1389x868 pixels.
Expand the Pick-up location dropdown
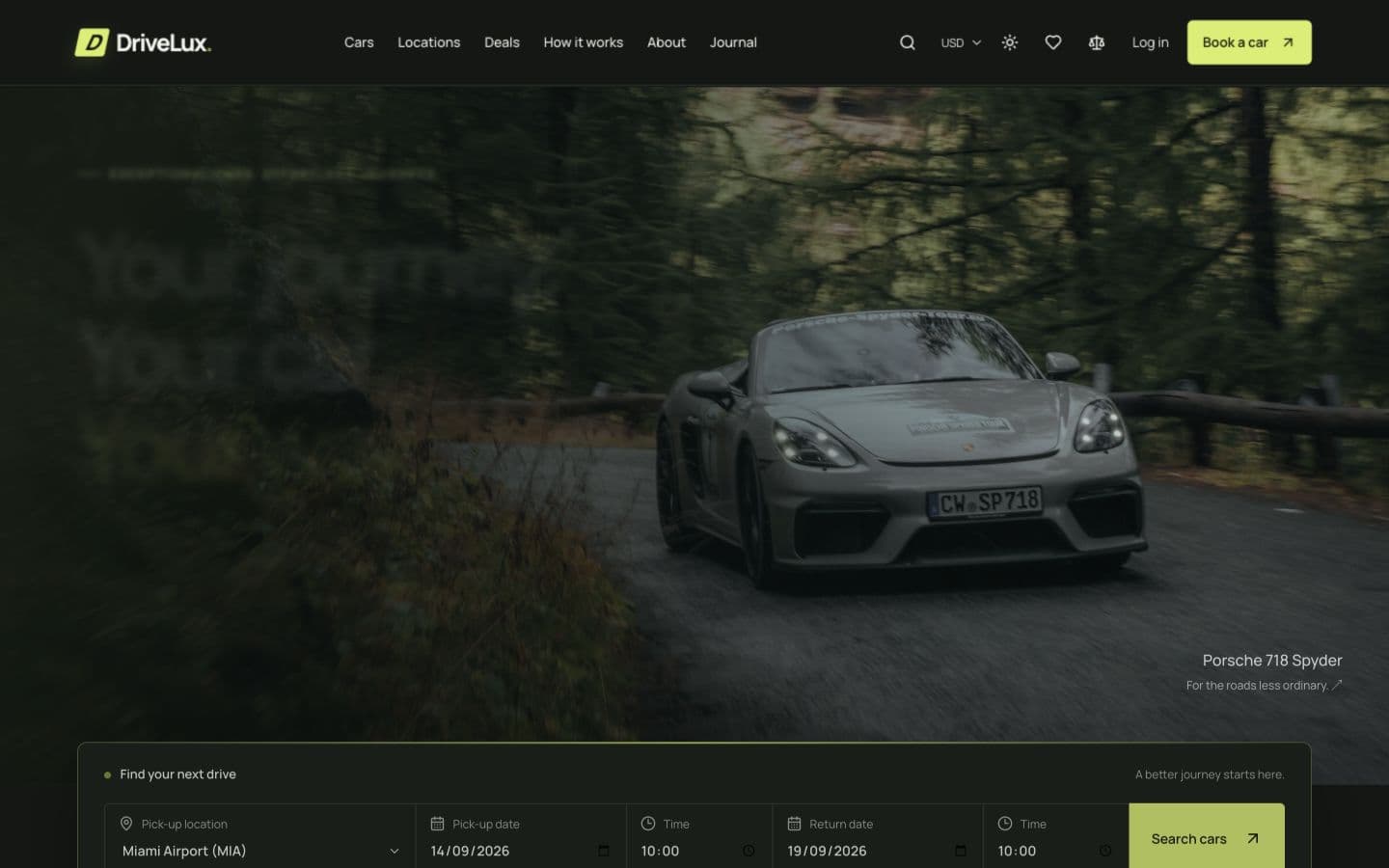(x=260, y=851)
